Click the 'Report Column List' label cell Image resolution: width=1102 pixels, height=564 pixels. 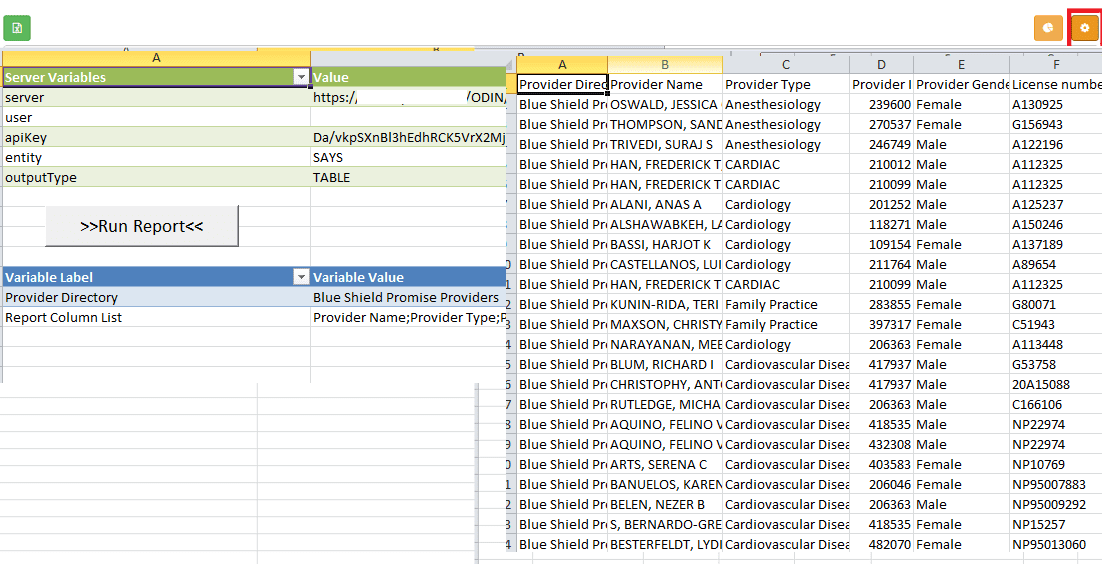156,317
